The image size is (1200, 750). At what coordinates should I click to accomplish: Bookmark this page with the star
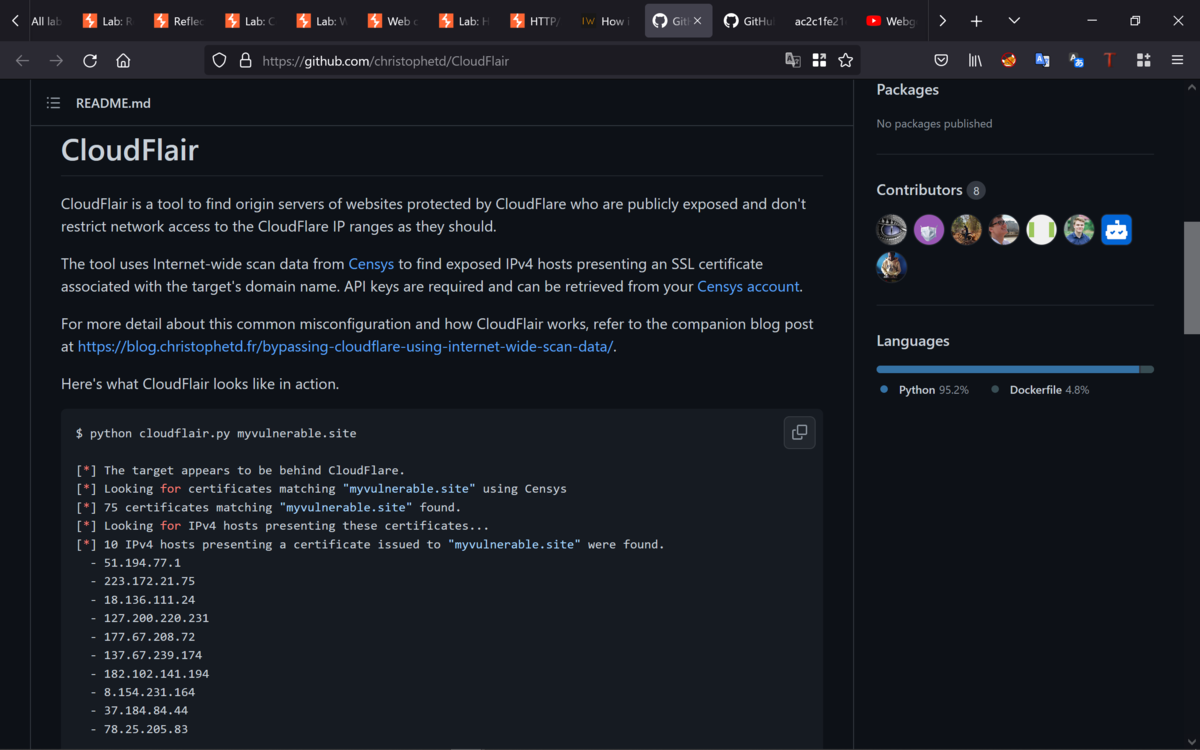(x=845, y=60)
